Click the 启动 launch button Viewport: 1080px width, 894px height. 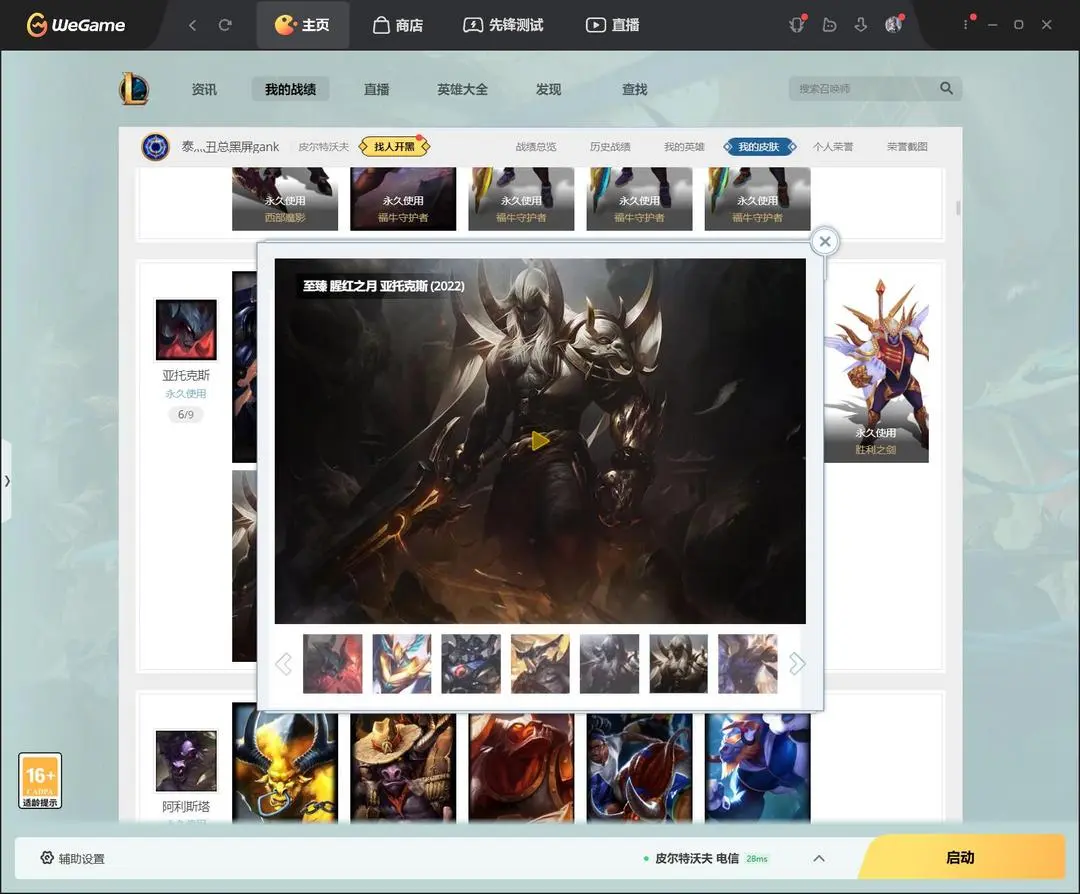pos(961,857)
